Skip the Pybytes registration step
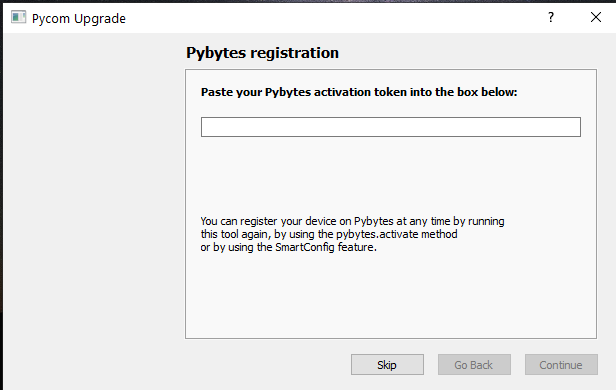The height and width of the screenshot is (390, 616). [387, 364]
